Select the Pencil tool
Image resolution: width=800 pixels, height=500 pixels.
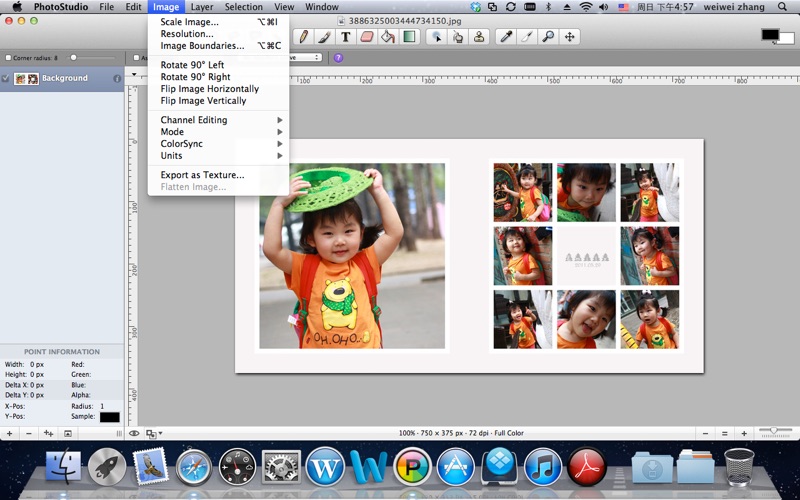304,37
